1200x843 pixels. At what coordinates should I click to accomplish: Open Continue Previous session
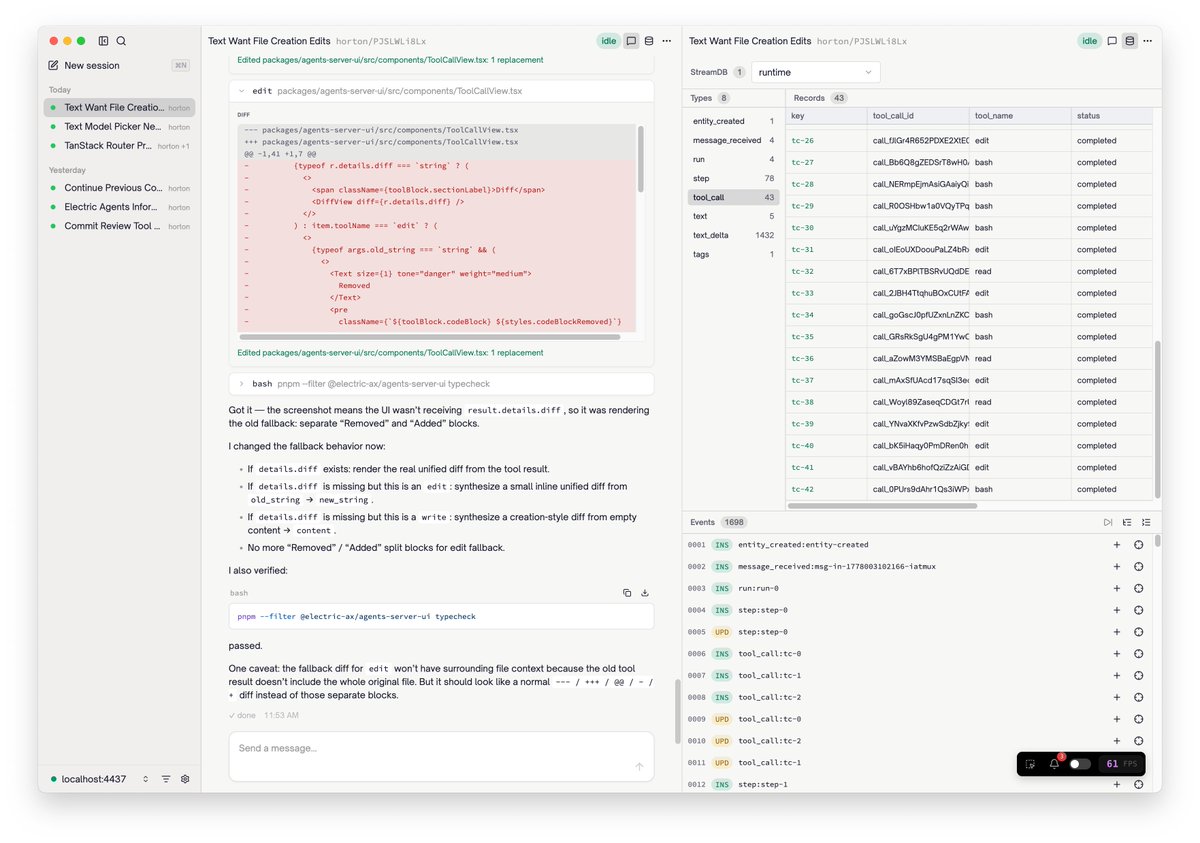[119, 188]
